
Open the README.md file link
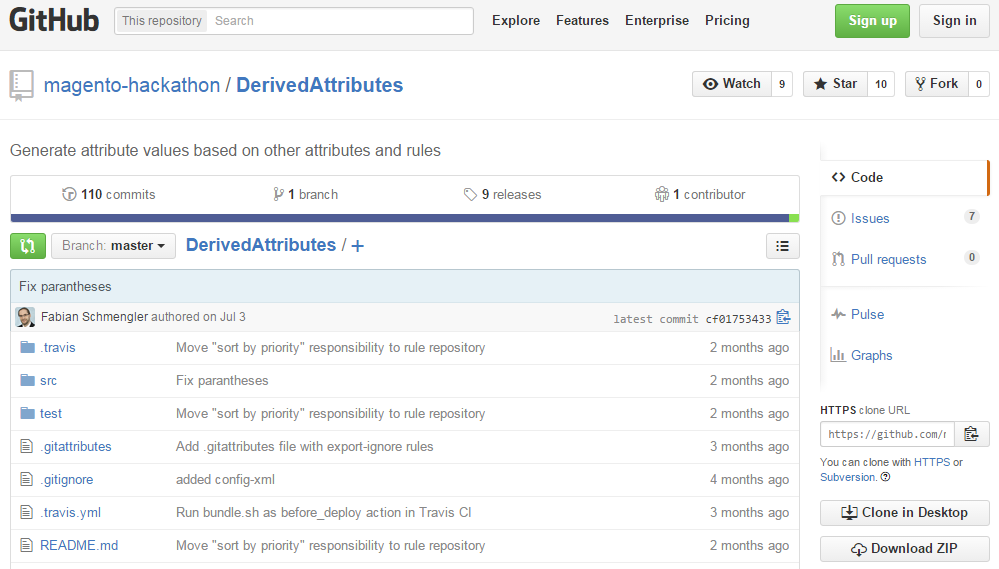79,546
